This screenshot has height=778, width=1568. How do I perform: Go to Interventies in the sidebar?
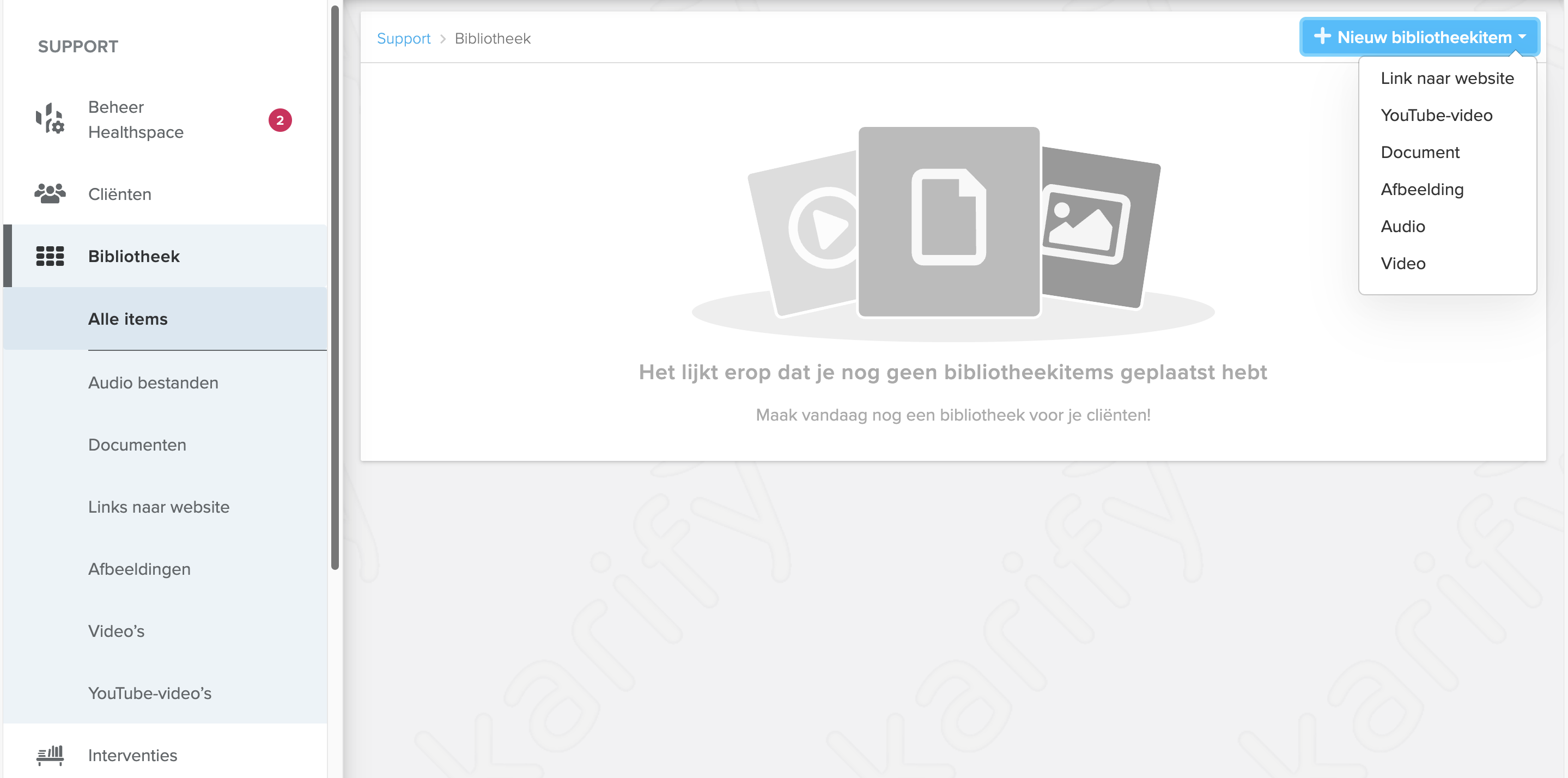coord(165,756)
